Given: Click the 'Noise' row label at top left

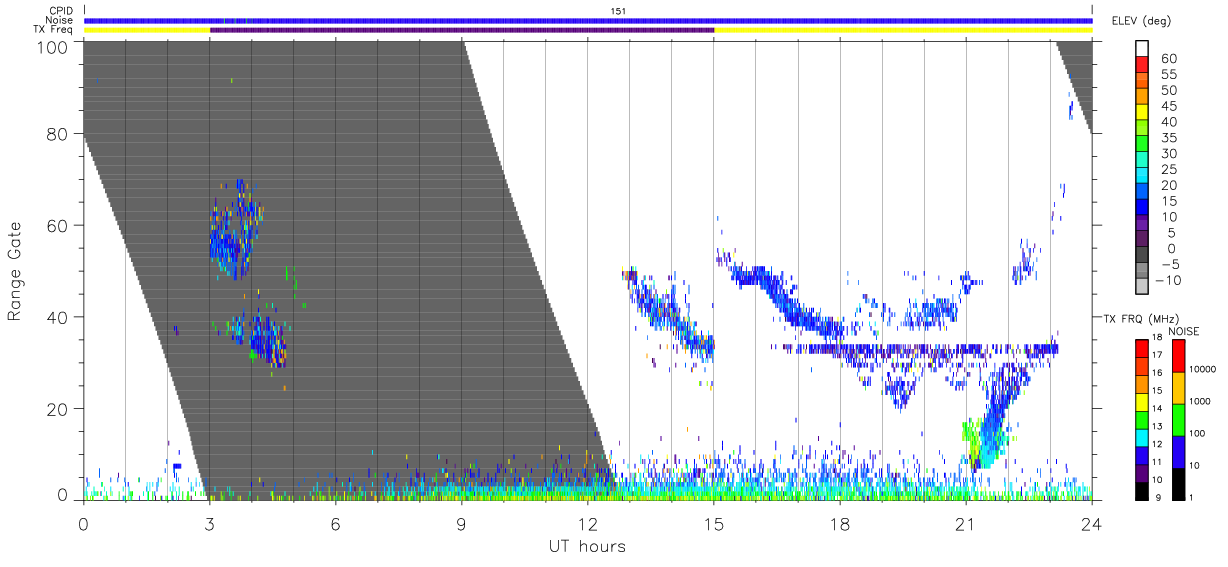Looking at the screenshot, I should [59, 20].
